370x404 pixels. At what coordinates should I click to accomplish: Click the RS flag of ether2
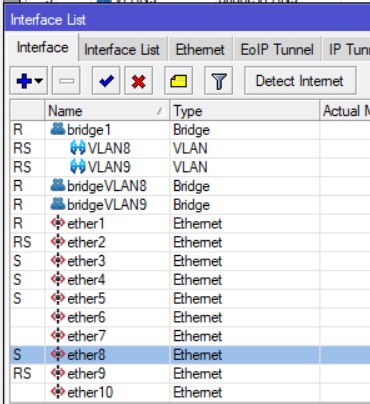tap(22, 242)
